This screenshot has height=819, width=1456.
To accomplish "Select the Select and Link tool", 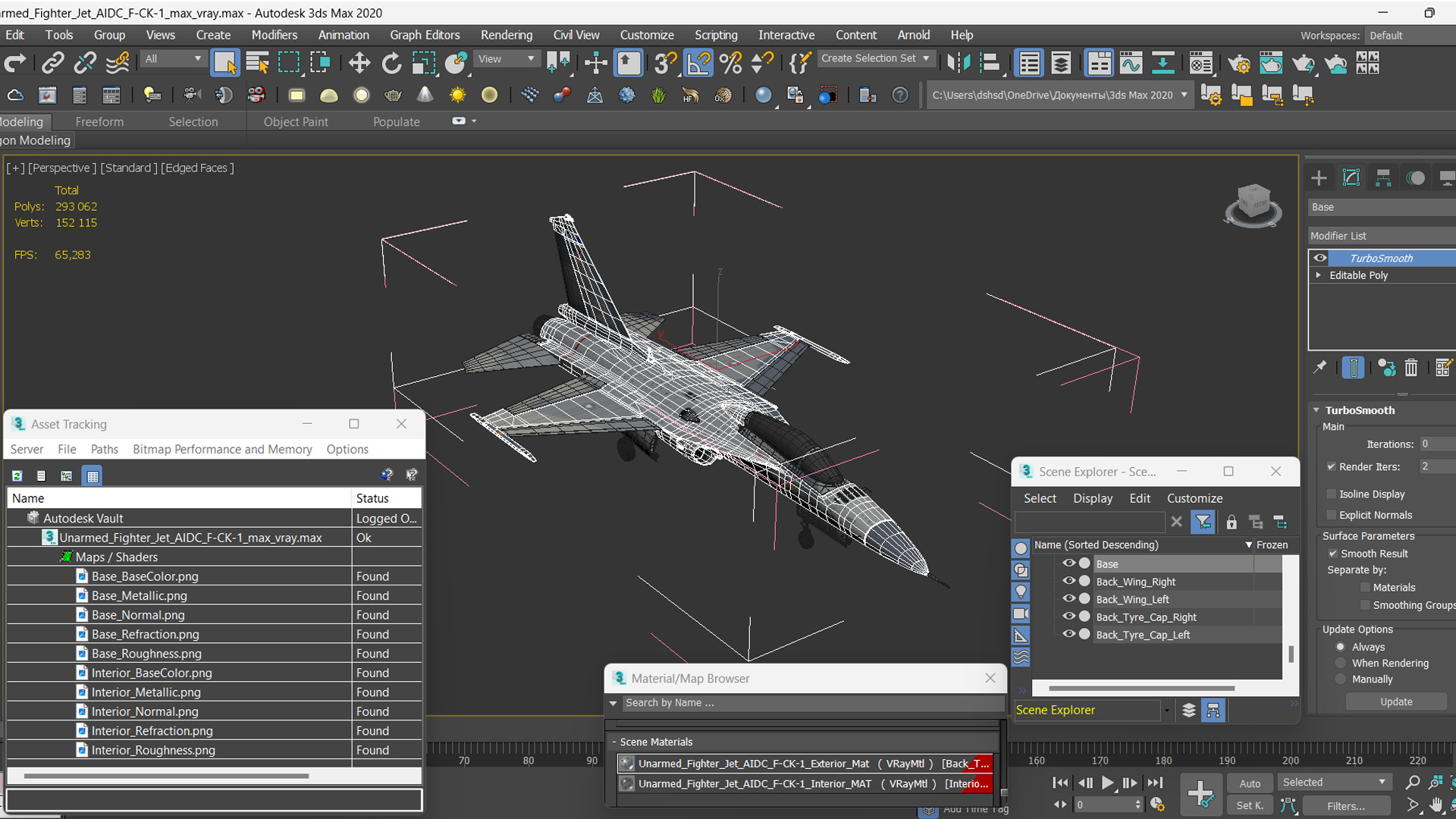I will [x=52, y=63].
